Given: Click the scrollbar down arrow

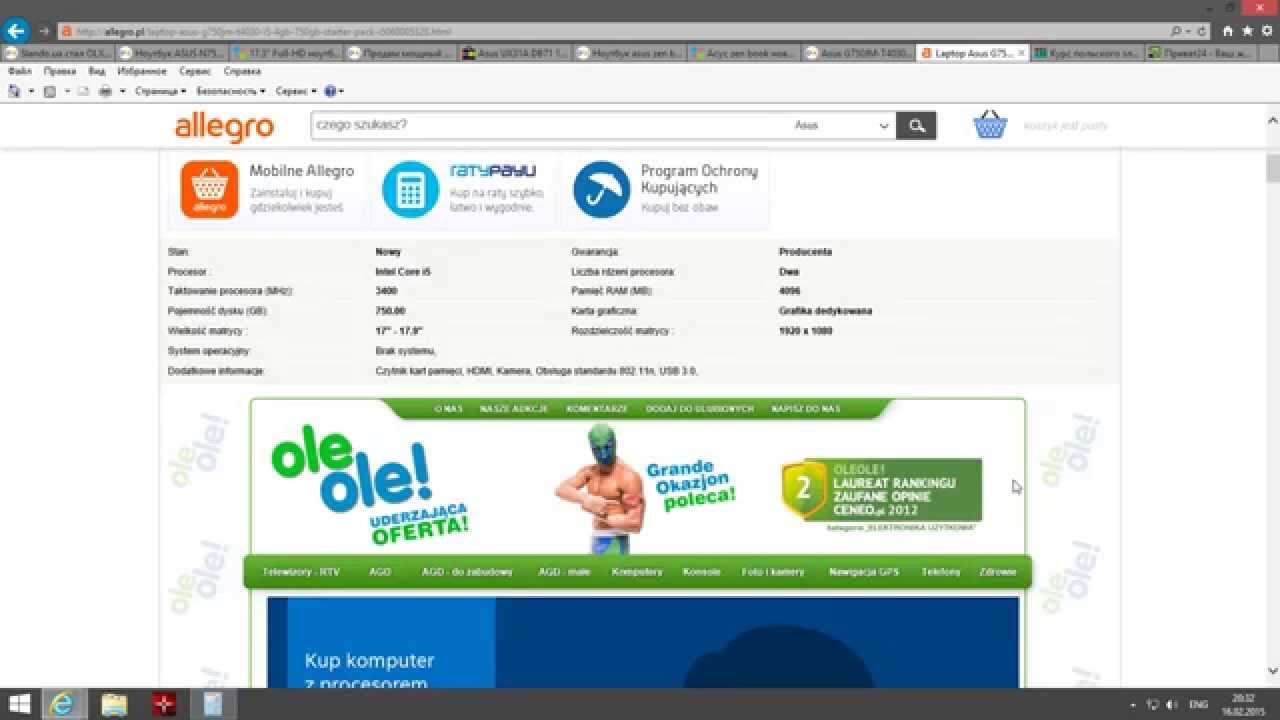Looking at the screenshot, I should click(1273, 672).
